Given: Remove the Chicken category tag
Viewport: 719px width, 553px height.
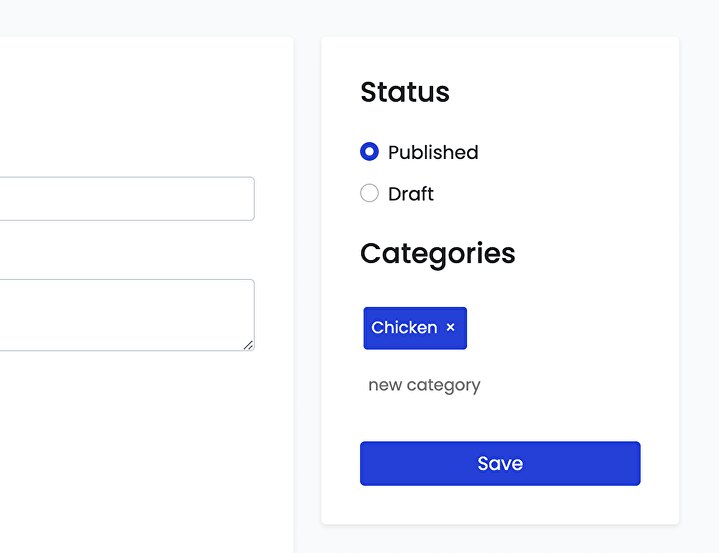Looking at the screenshot, I should point(450,328).
